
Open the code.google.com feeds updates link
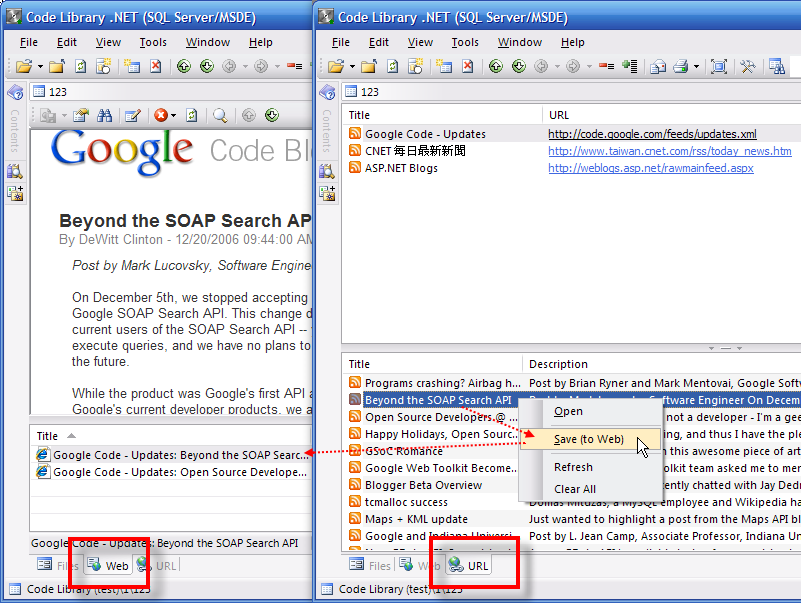coord(652,134)
